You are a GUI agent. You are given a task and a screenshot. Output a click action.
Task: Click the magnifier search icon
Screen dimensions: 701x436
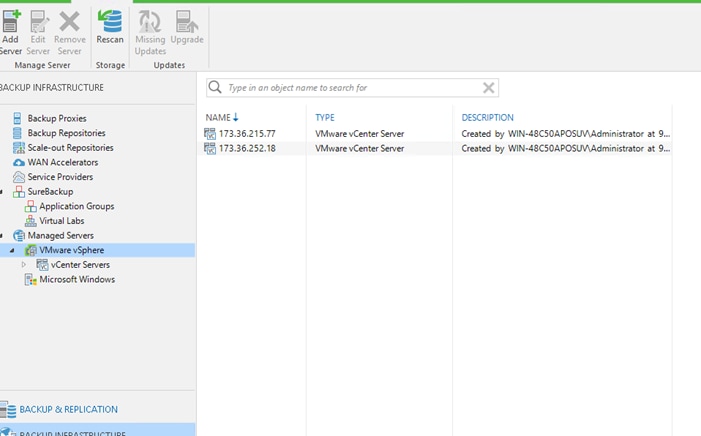215,87
